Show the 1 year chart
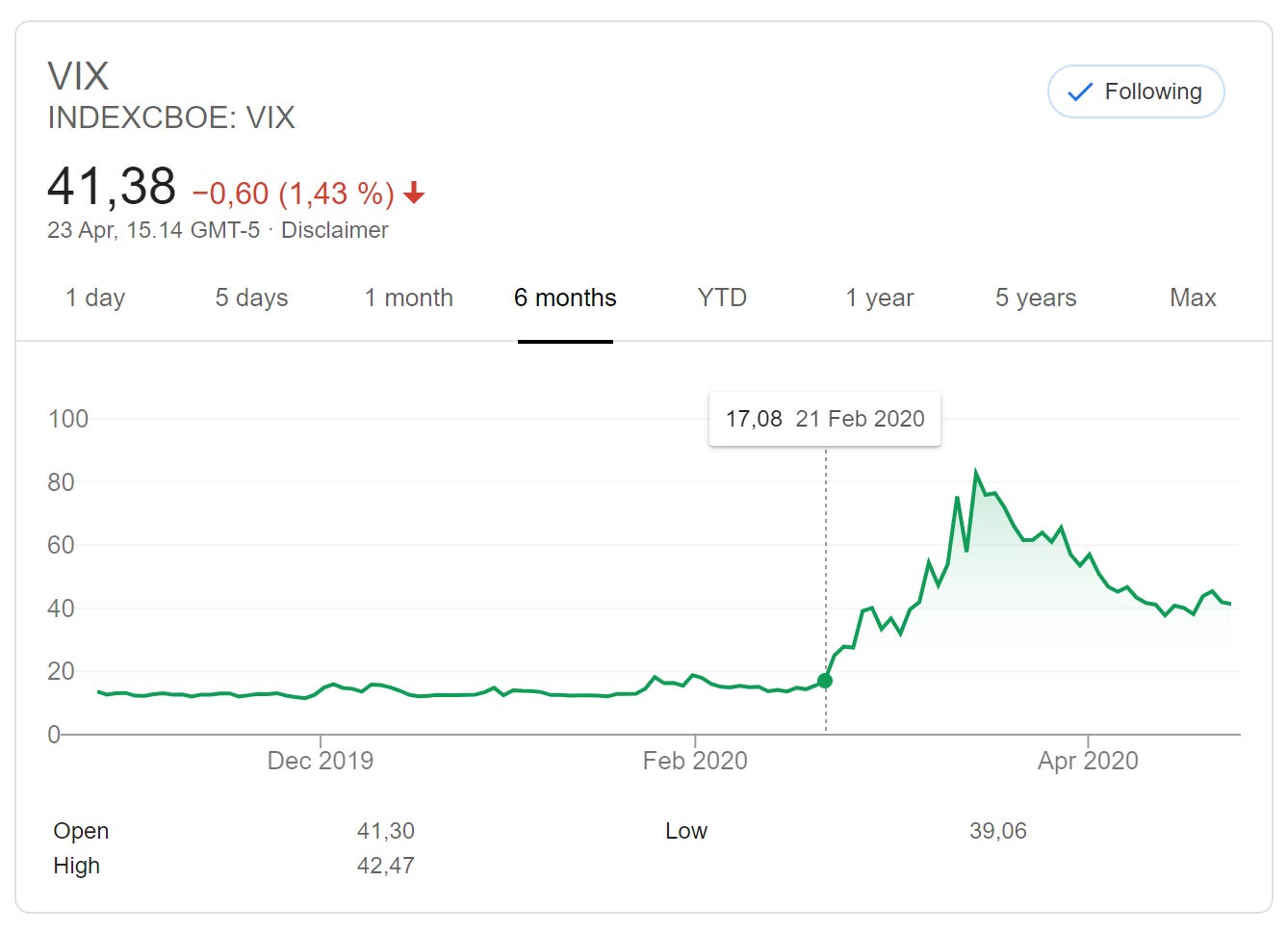 pyautogui.click(x=879, y=298)
